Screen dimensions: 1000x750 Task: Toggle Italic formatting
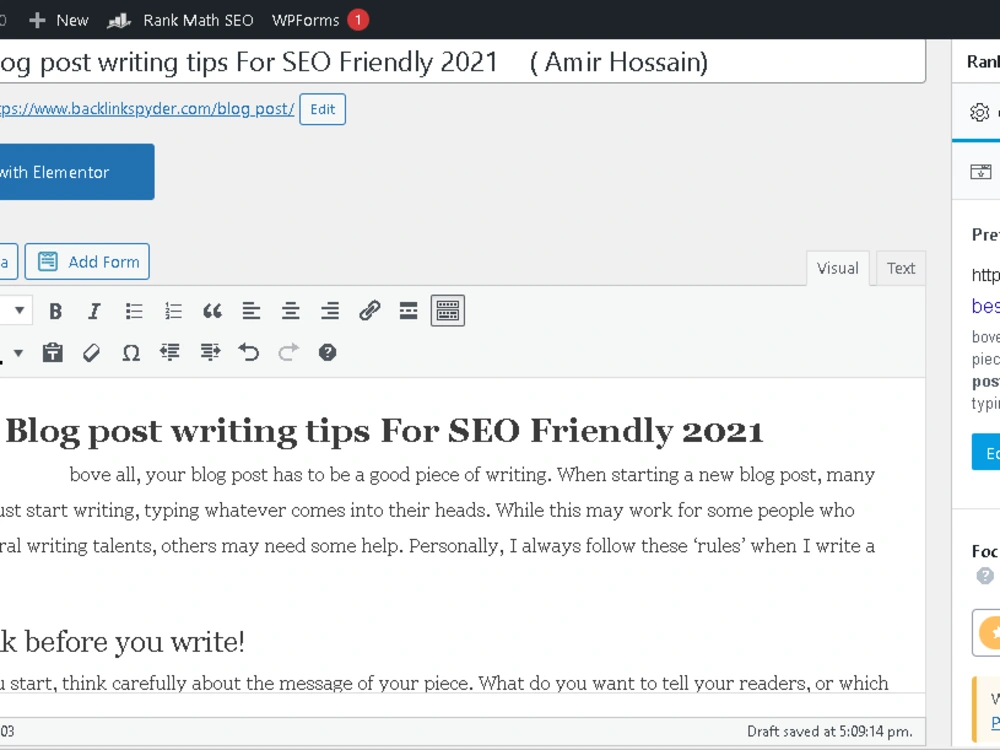(x=94, y=311)
